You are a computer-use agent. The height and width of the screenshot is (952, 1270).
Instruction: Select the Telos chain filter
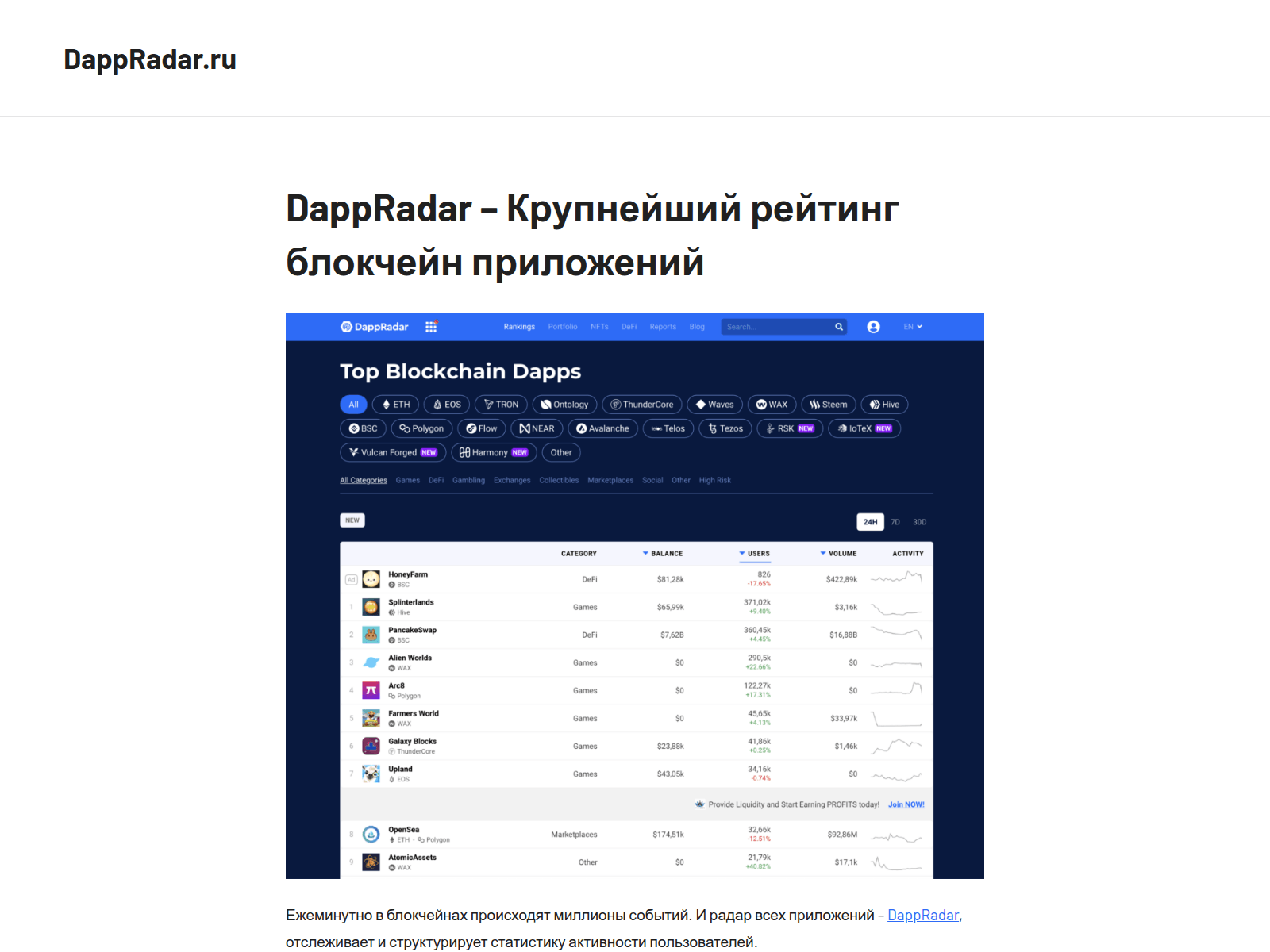click(668, 428)
